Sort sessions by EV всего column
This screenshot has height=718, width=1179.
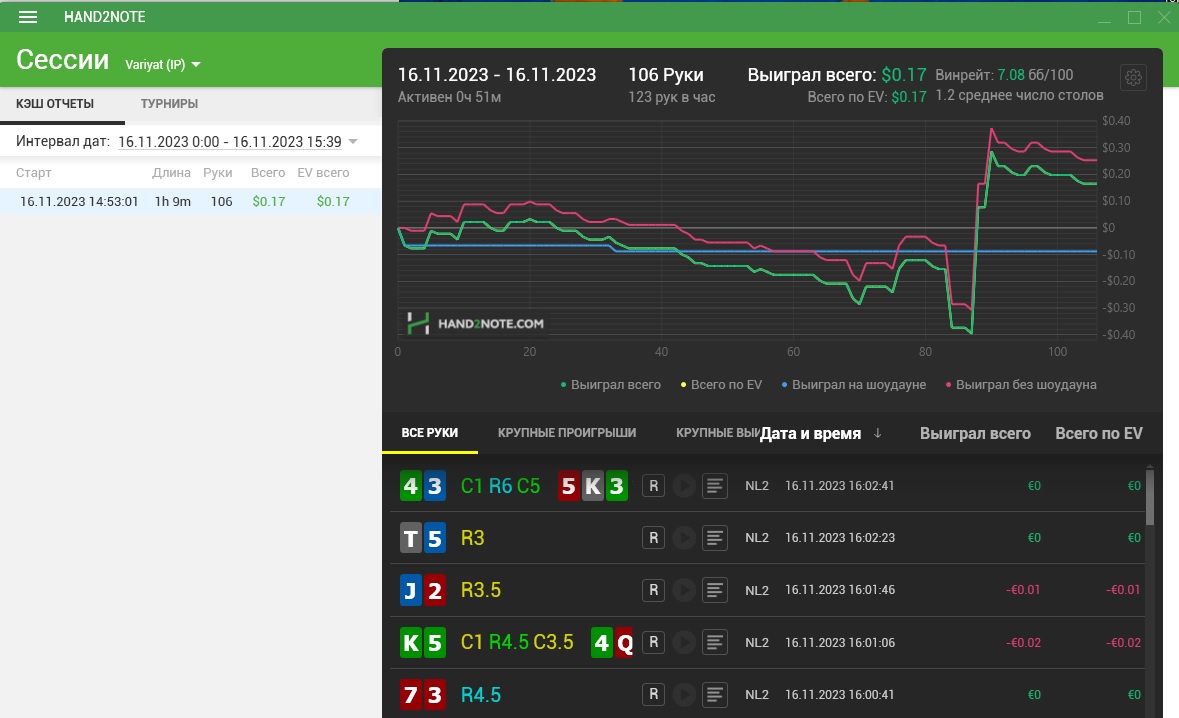(x=323, y=172)
